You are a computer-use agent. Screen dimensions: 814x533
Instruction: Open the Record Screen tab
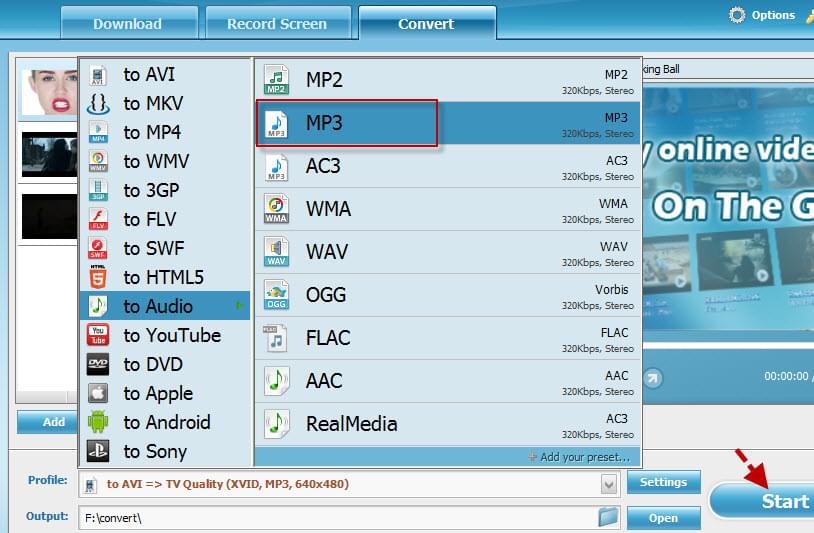coord(276,23)
